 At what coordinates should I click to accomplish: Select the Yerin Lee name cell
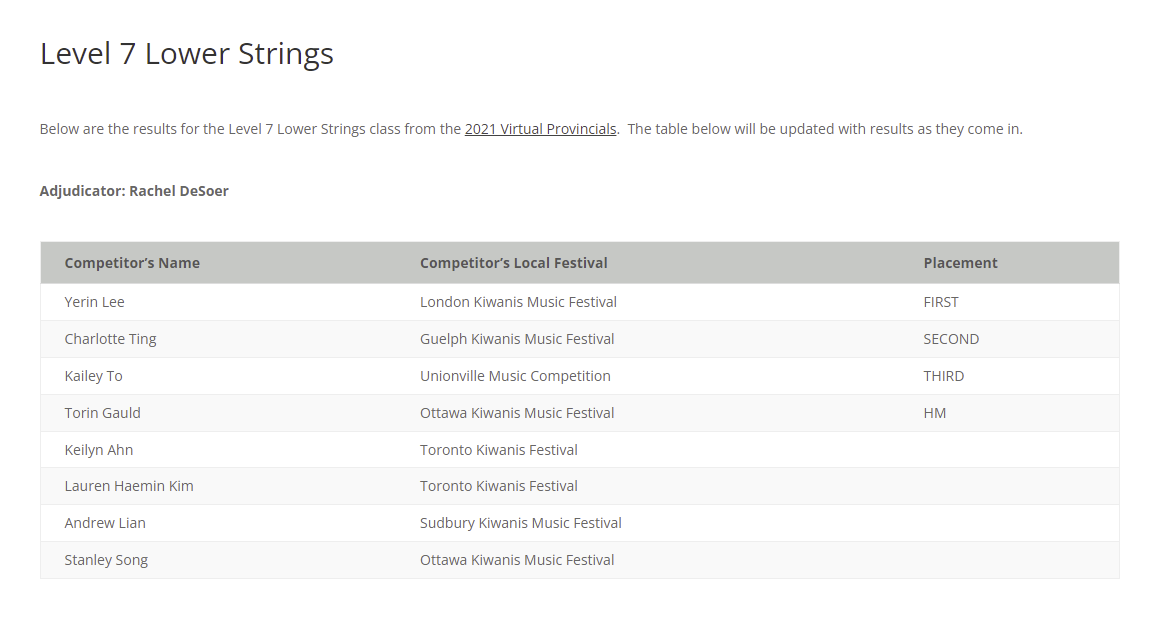[x=95, y=302]
